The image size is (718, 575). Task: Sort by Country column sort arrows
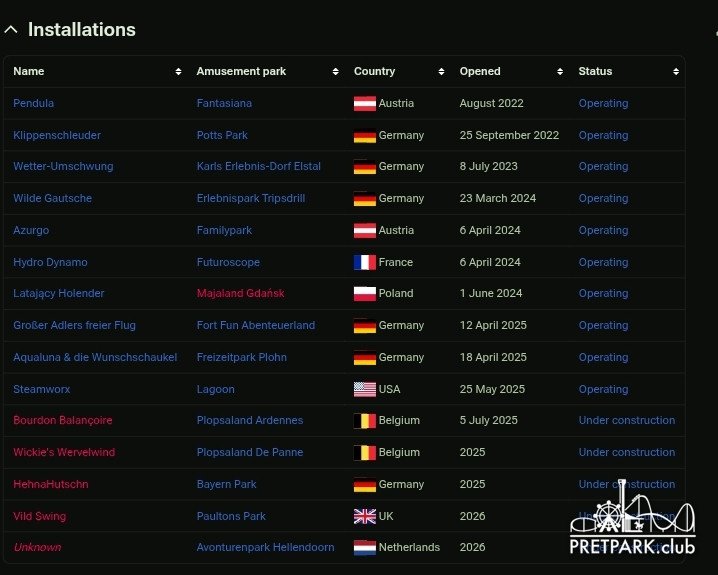click(x=441, y=72)
